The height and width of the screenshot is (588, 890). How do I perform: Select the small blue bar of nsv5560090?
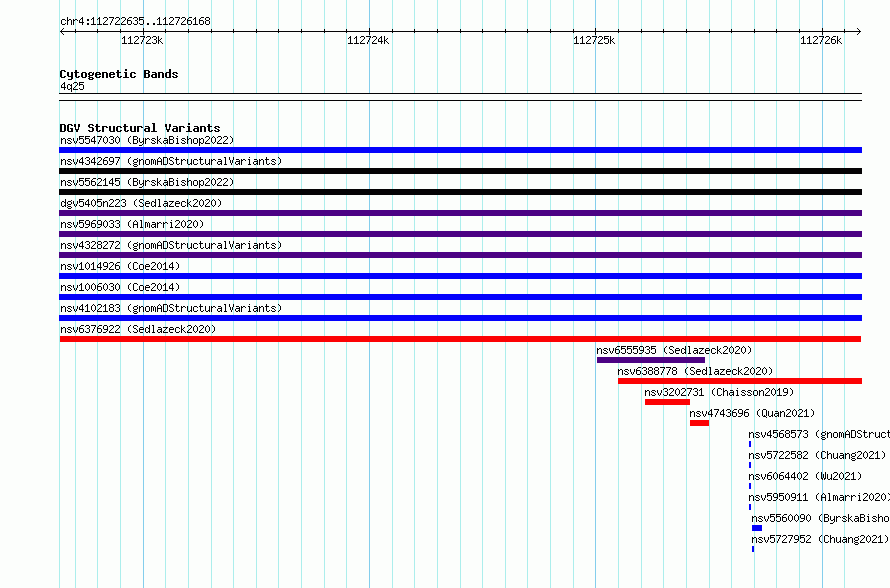pyautogui.click(x=757, y=528)
